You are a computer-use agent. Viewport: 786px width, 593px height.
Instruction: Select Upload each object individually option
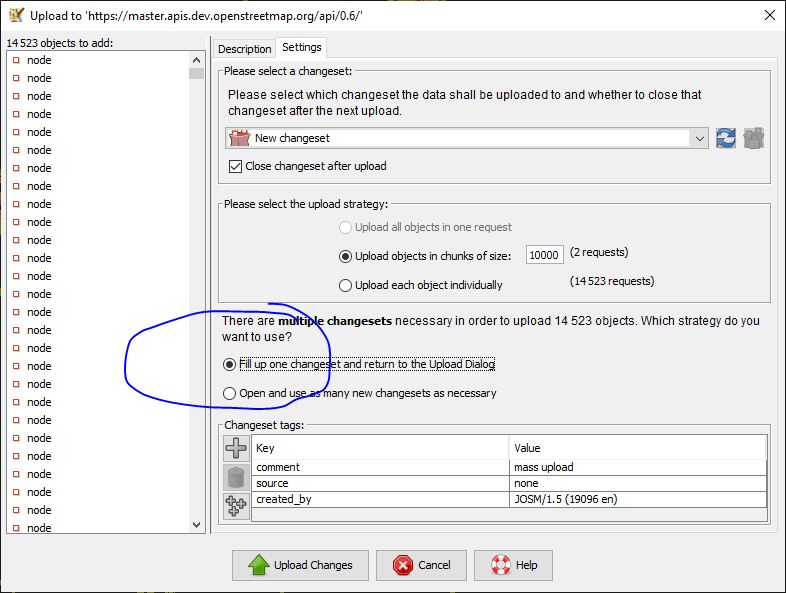click(x=346, y=285)
